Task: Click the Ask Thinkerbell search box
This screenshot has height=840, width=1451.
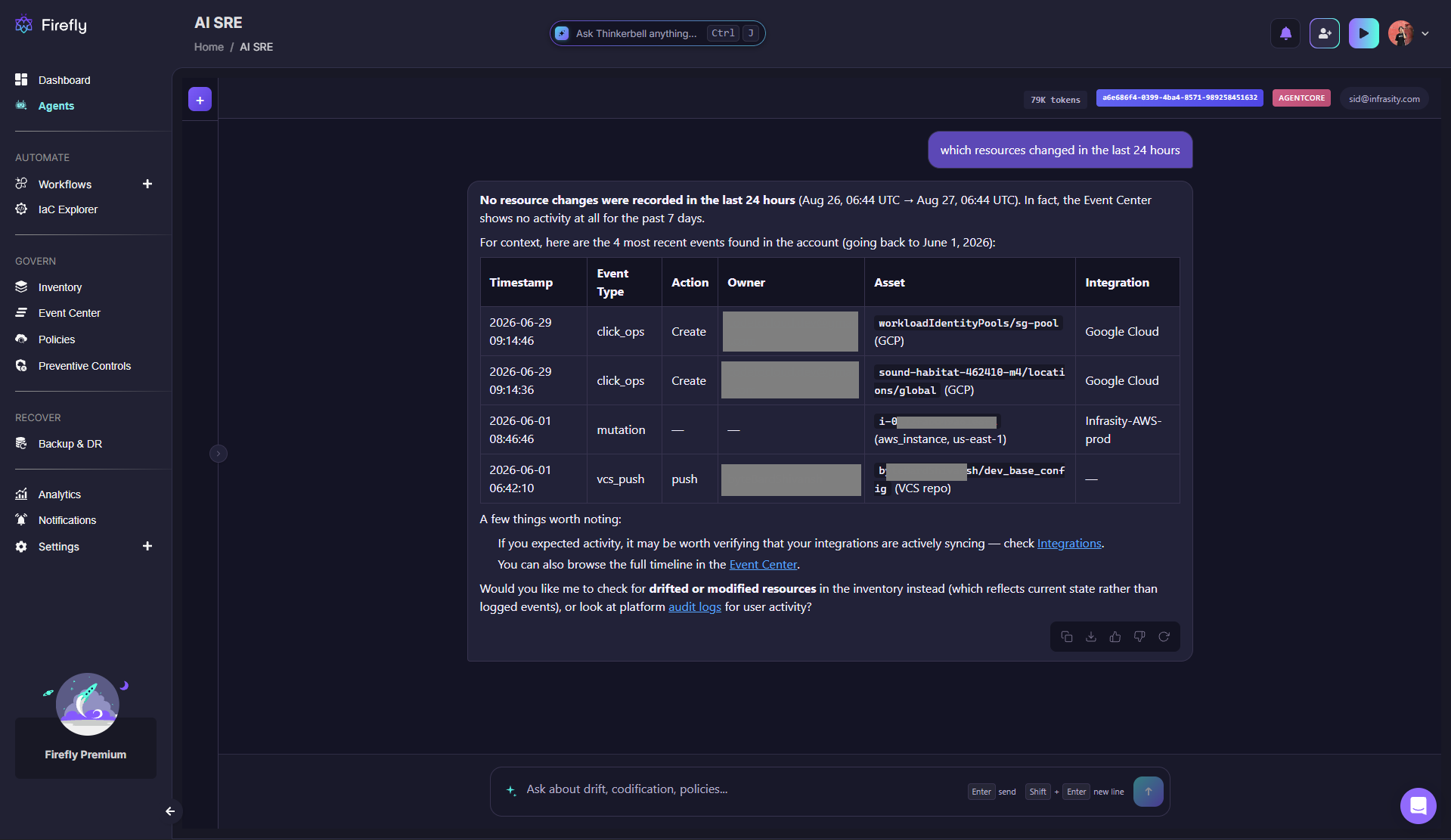Action: coord(657,33)
